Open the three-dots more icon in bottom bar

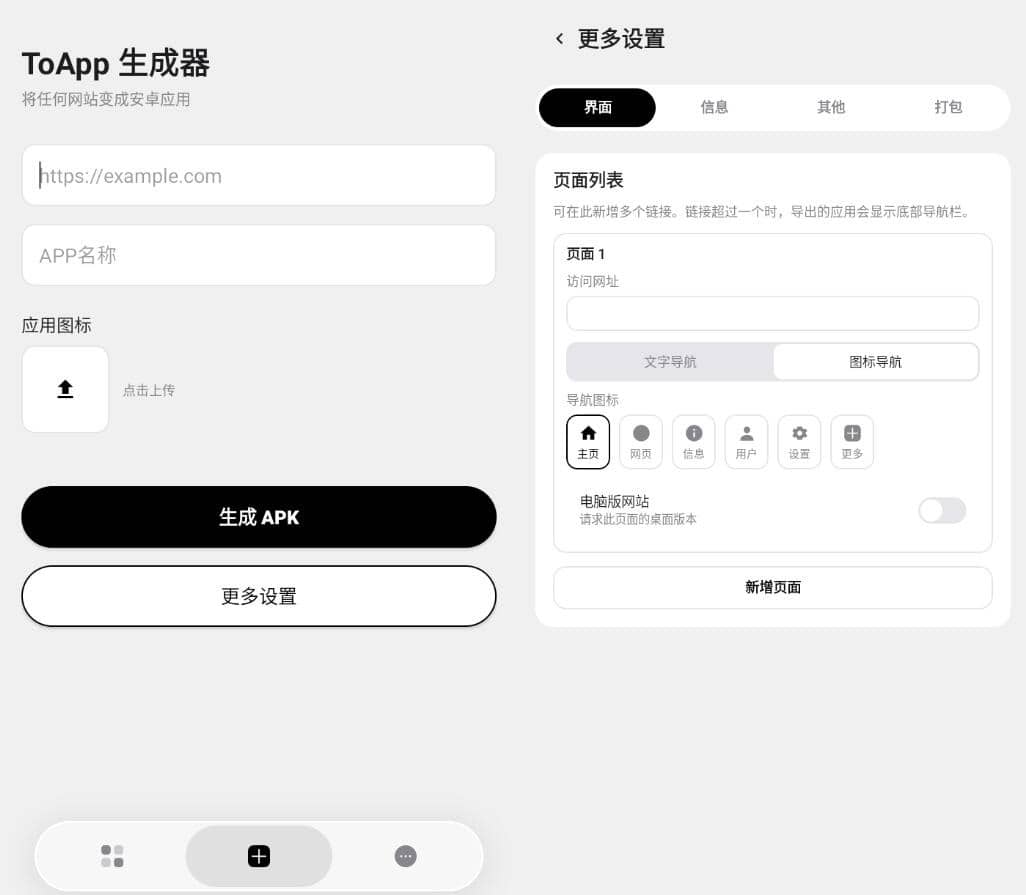point(405,856)
